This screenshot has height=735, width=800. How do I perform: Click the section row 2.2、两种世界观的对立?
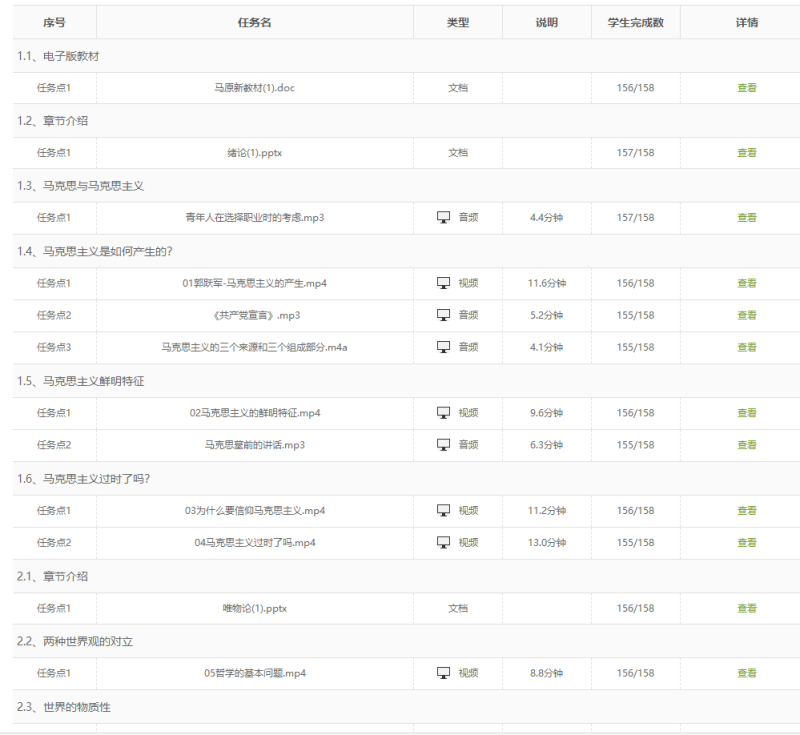tap(75, 641)
